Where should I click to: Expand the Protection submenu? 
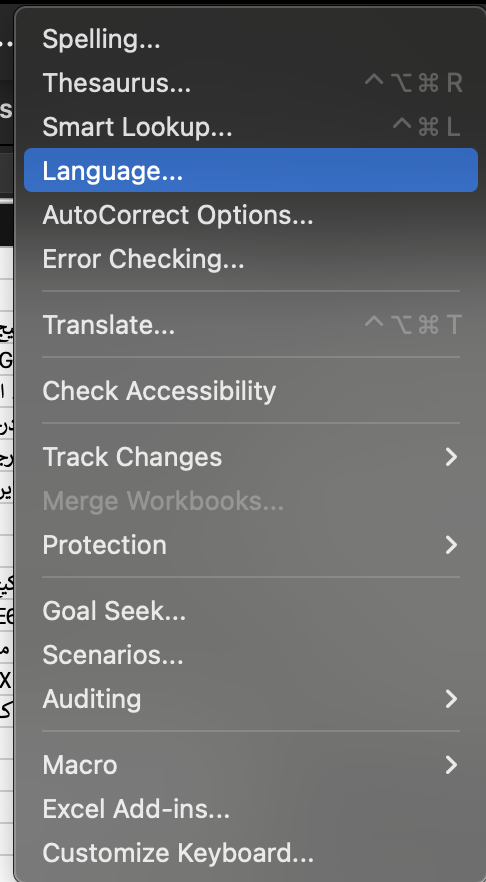coord(251,544)
